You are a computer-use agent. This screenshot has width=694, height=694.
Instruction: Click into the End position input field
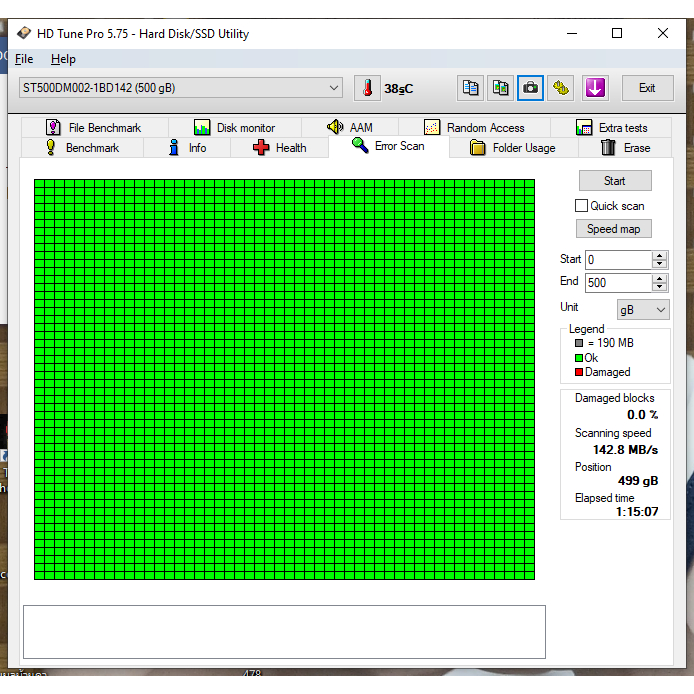coord(617,282)
